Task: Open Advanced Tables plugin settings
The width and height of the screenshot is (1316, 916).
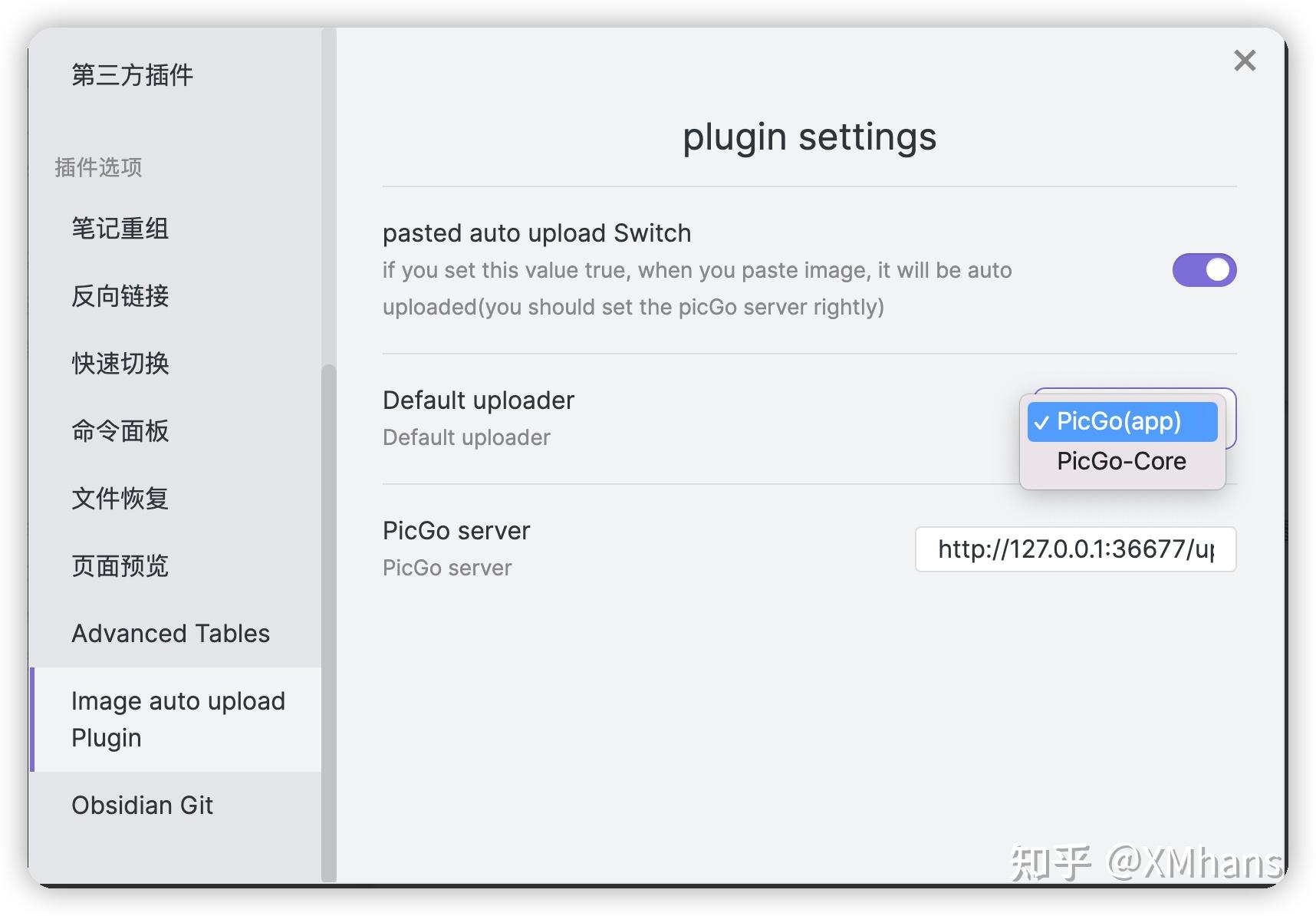Action: pyautogui.click(x=170, y=634)
